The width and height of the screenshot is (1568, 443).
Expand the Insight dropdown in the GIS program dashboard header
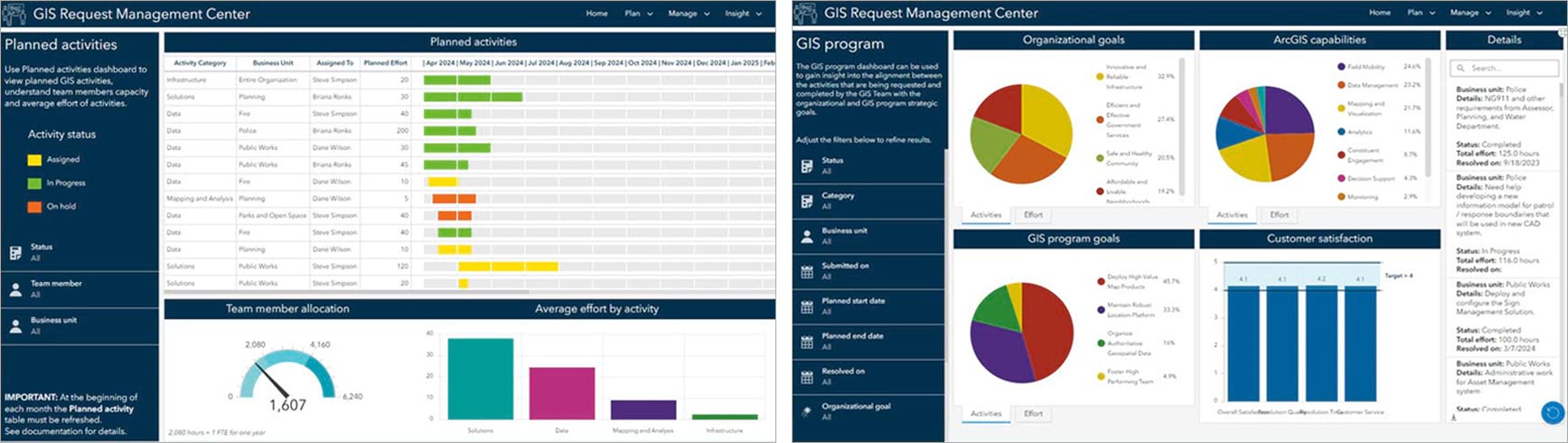tap(1525, 13)
